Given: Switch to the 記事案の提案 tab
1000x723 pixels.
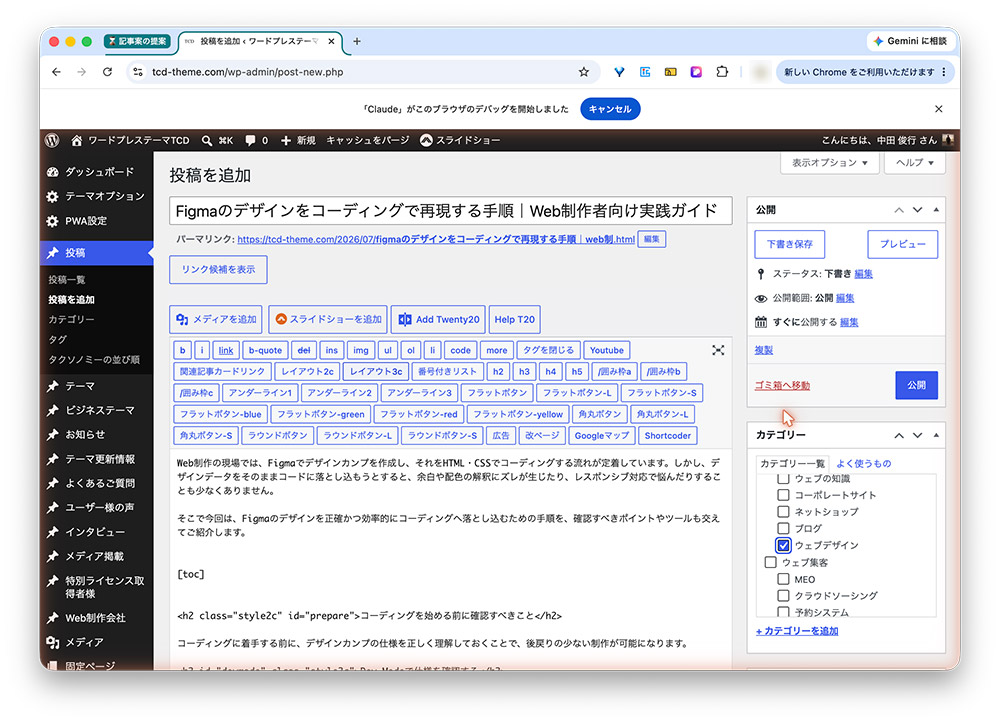Looking at the screenshot, I should pyautogui.click(x=137, y=41).
